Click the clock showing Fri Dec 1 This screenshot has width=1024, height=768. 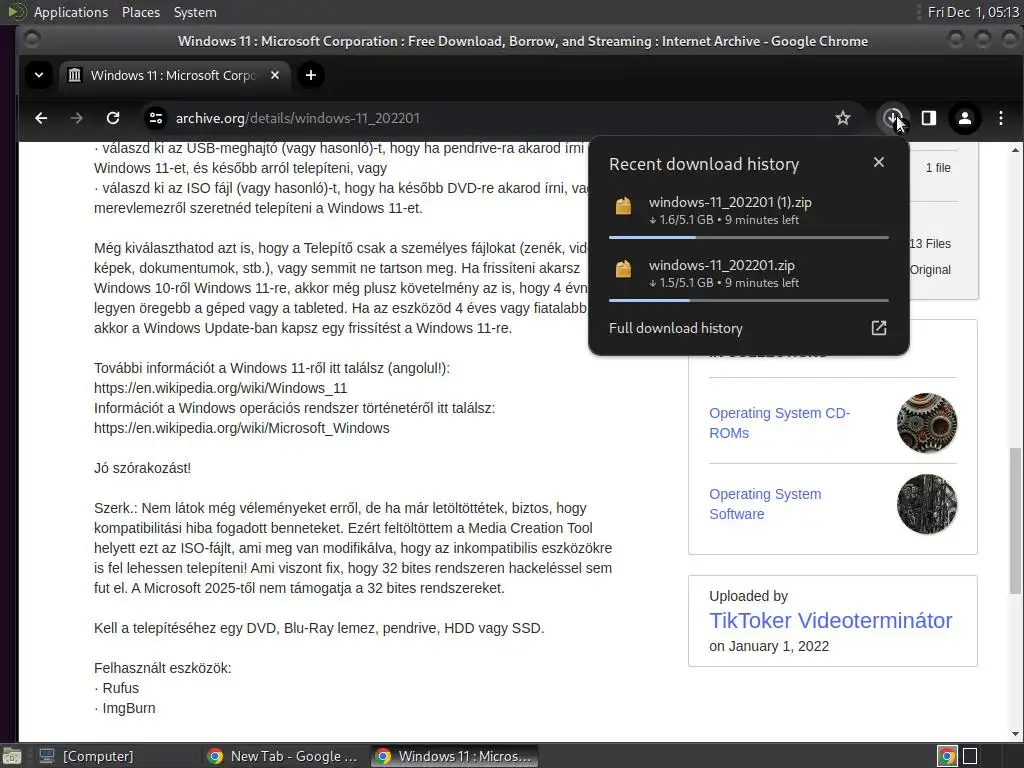tap(973, 12)
